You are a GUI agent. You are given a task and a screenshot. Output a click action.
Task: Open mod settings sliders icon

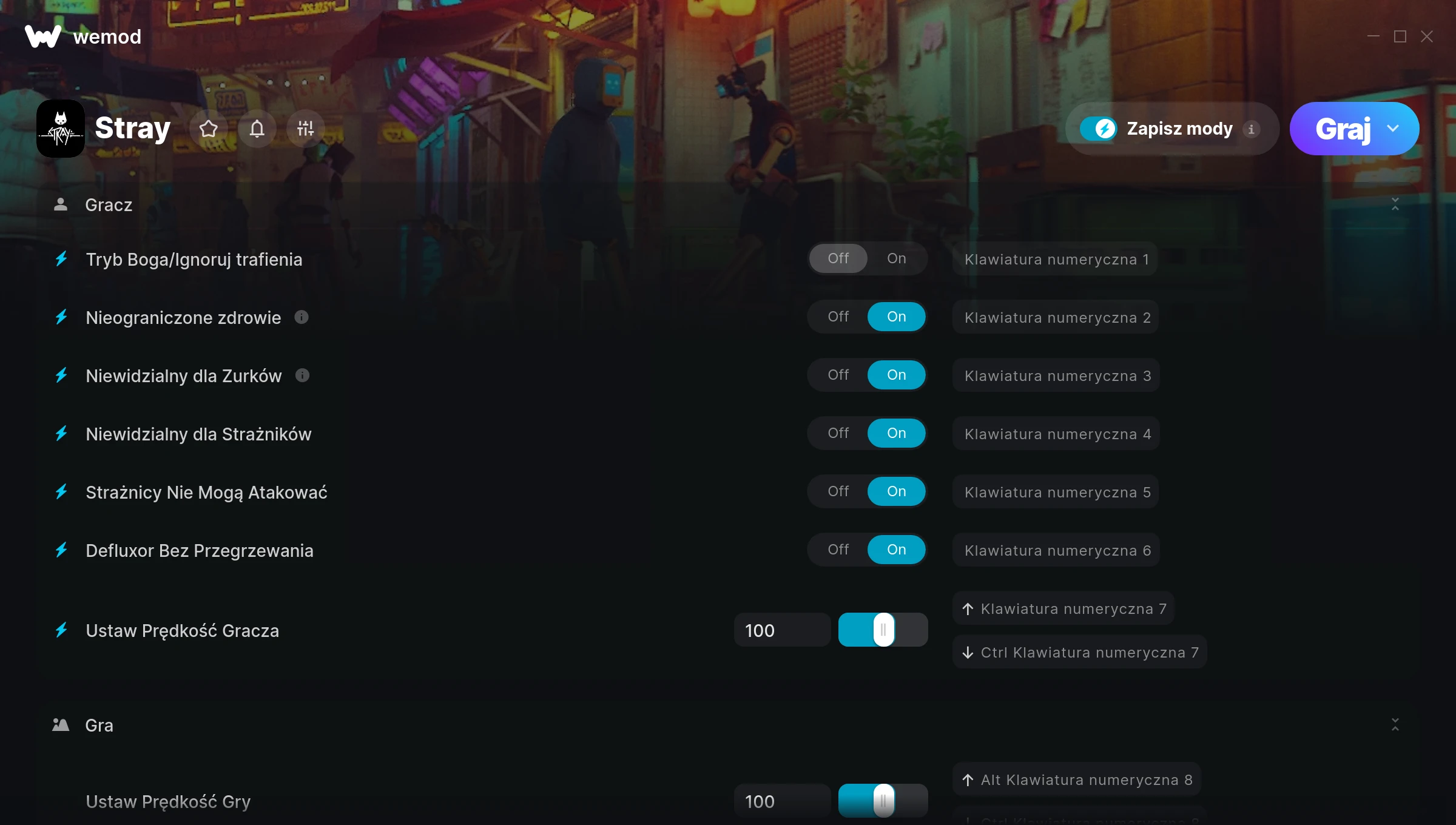306,129
